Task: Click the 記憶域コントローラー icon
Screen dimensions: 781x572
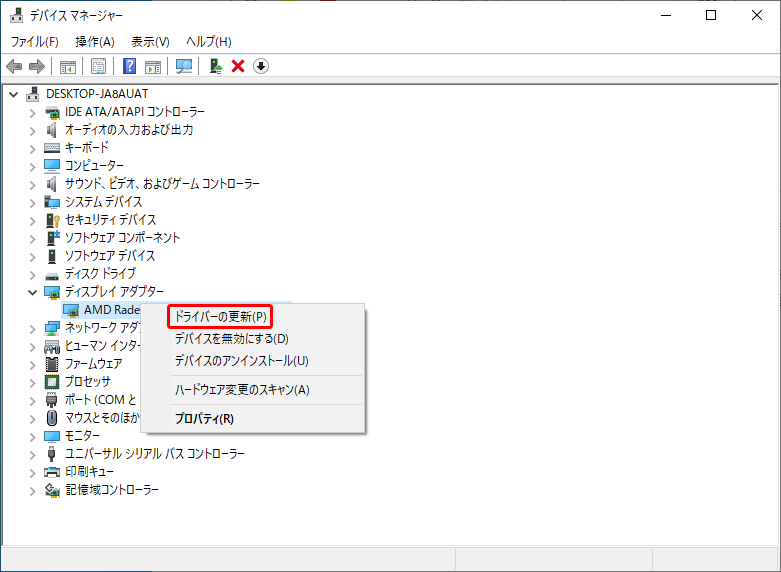Action: pyautogui.click(x=52, y=490)
